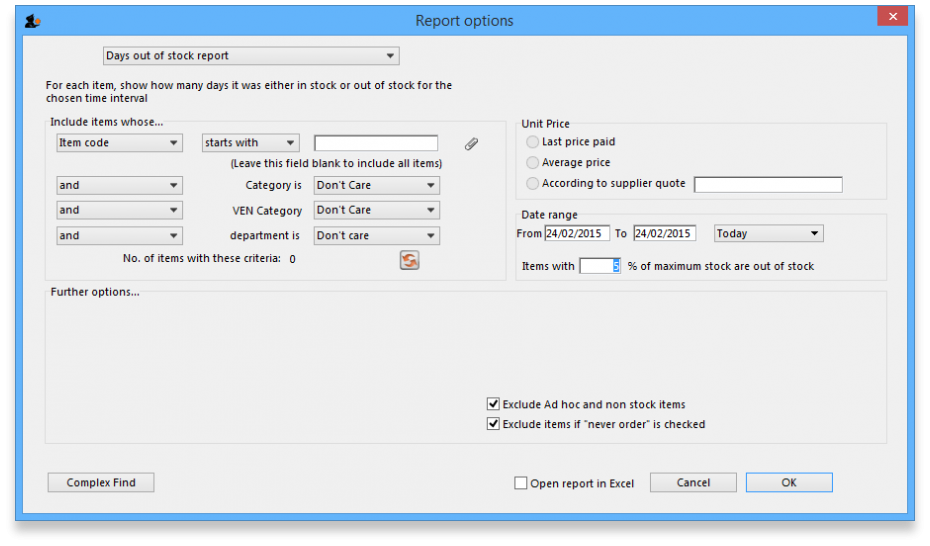The width and height of the screenshot is (930, 546).
Task: Open the Today date range preset dropdown
Action: (768, 234)
